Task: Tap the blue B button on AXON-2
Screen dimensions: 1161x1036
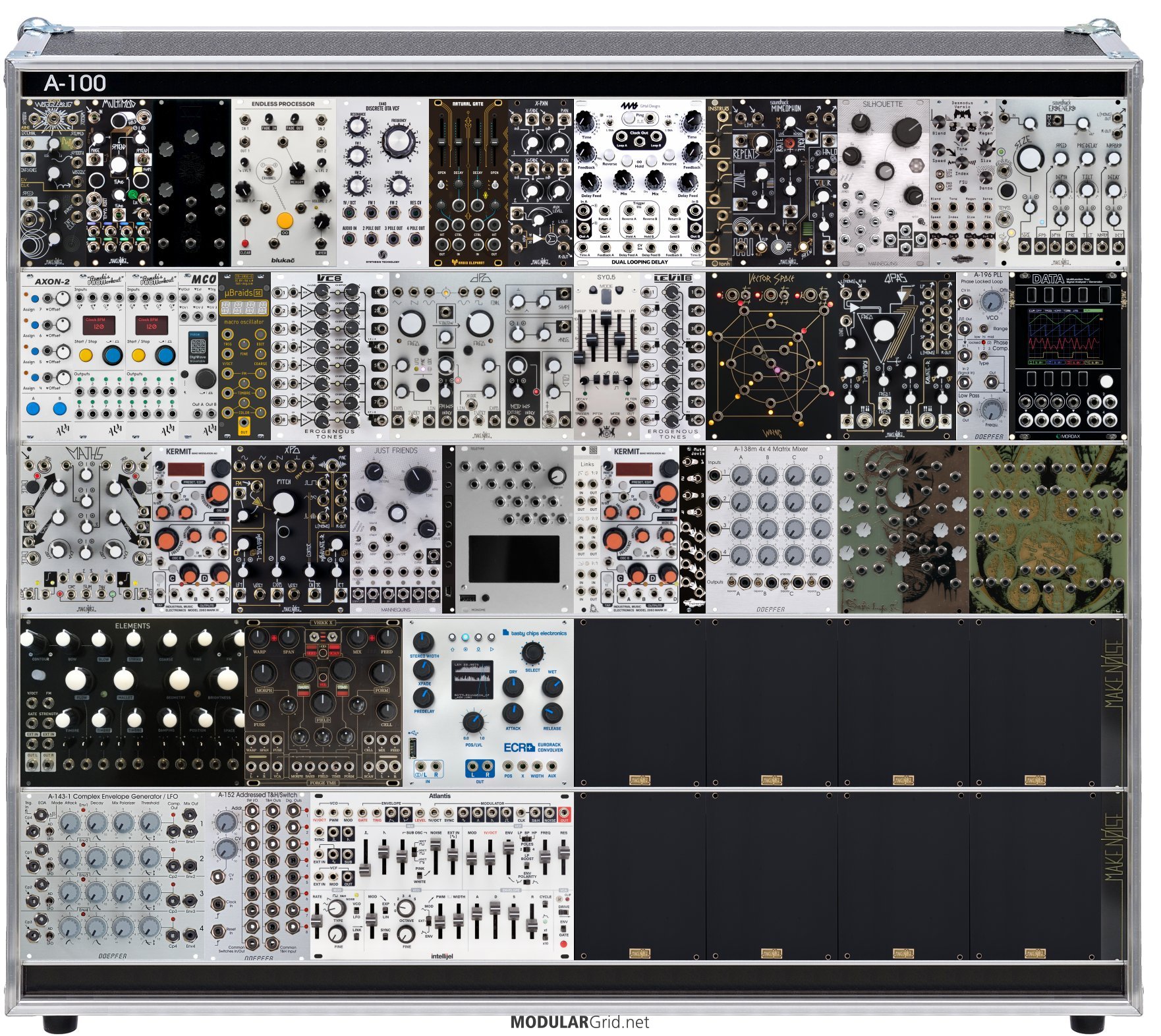Action: (x=59, y=409)
